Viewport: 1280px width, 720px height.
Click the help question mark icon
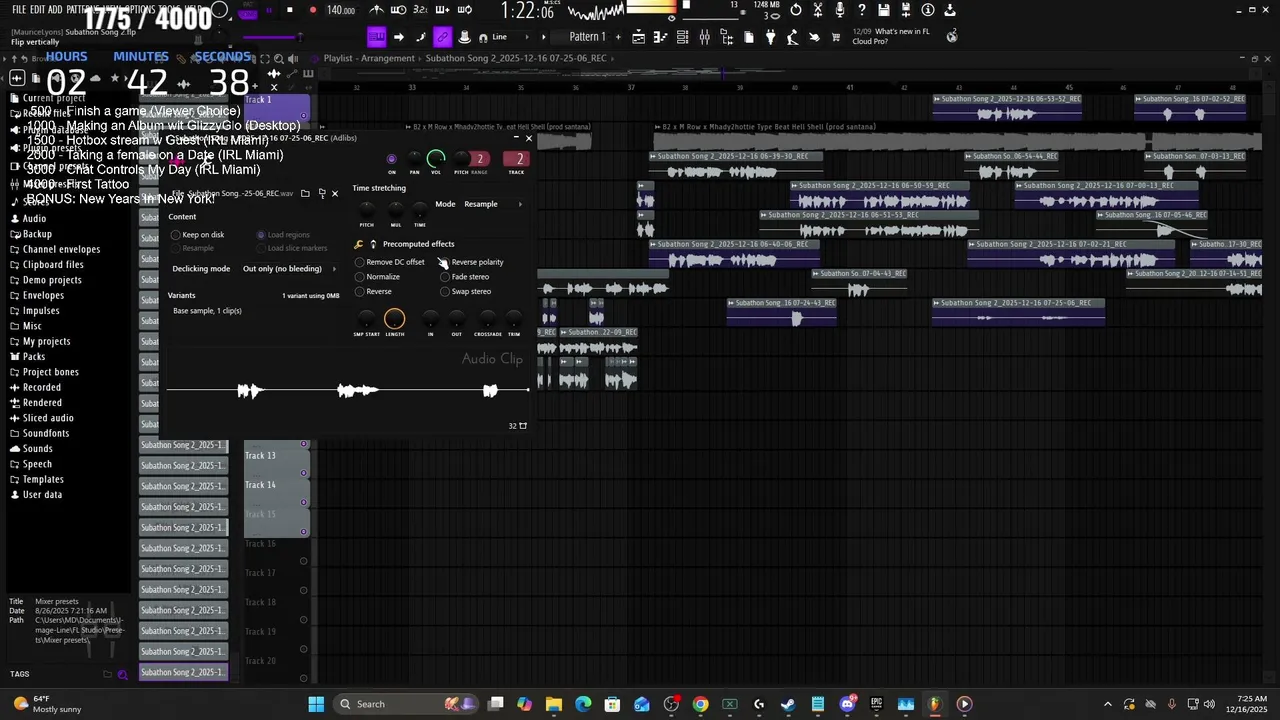point(862,10)
